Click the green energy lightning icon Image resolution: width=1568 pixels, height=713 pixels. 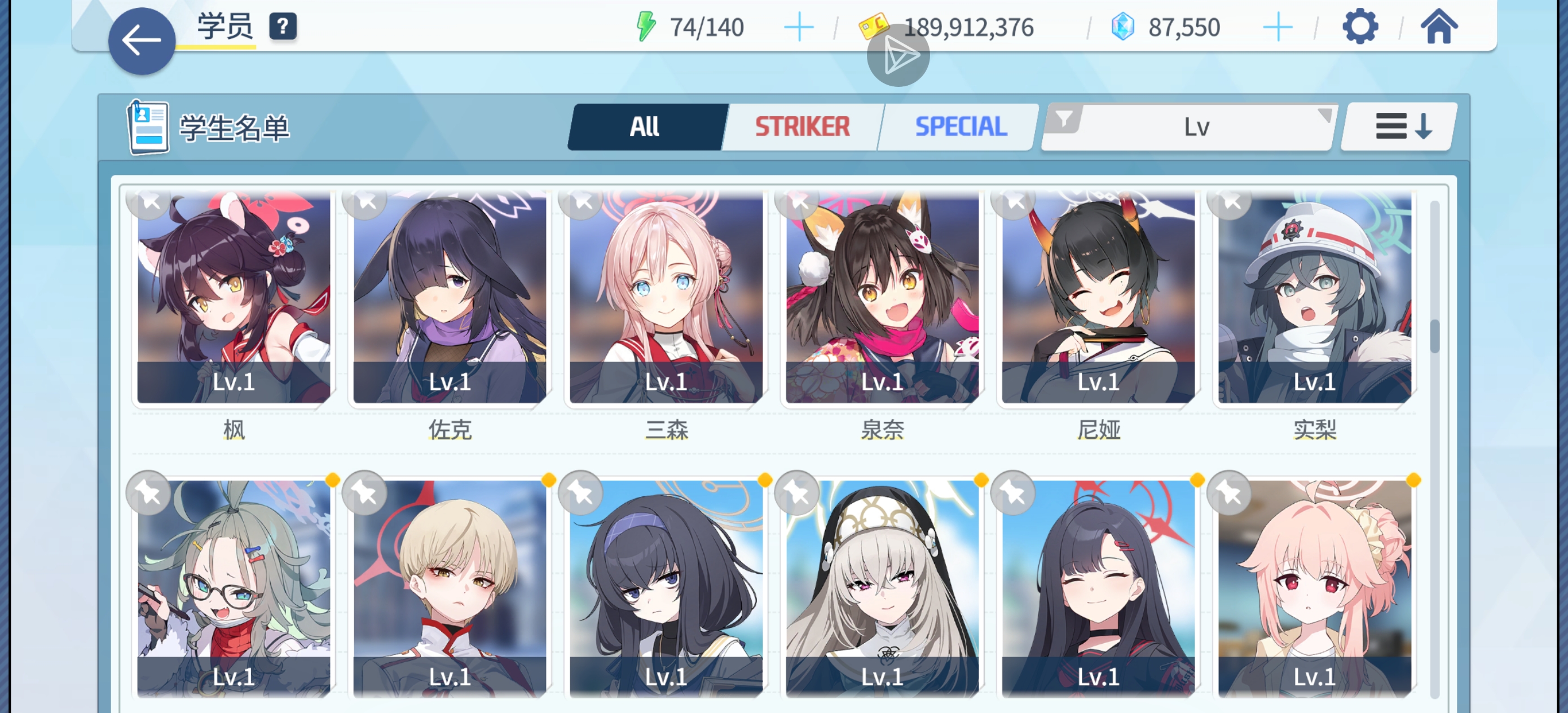tap(645, 27)
